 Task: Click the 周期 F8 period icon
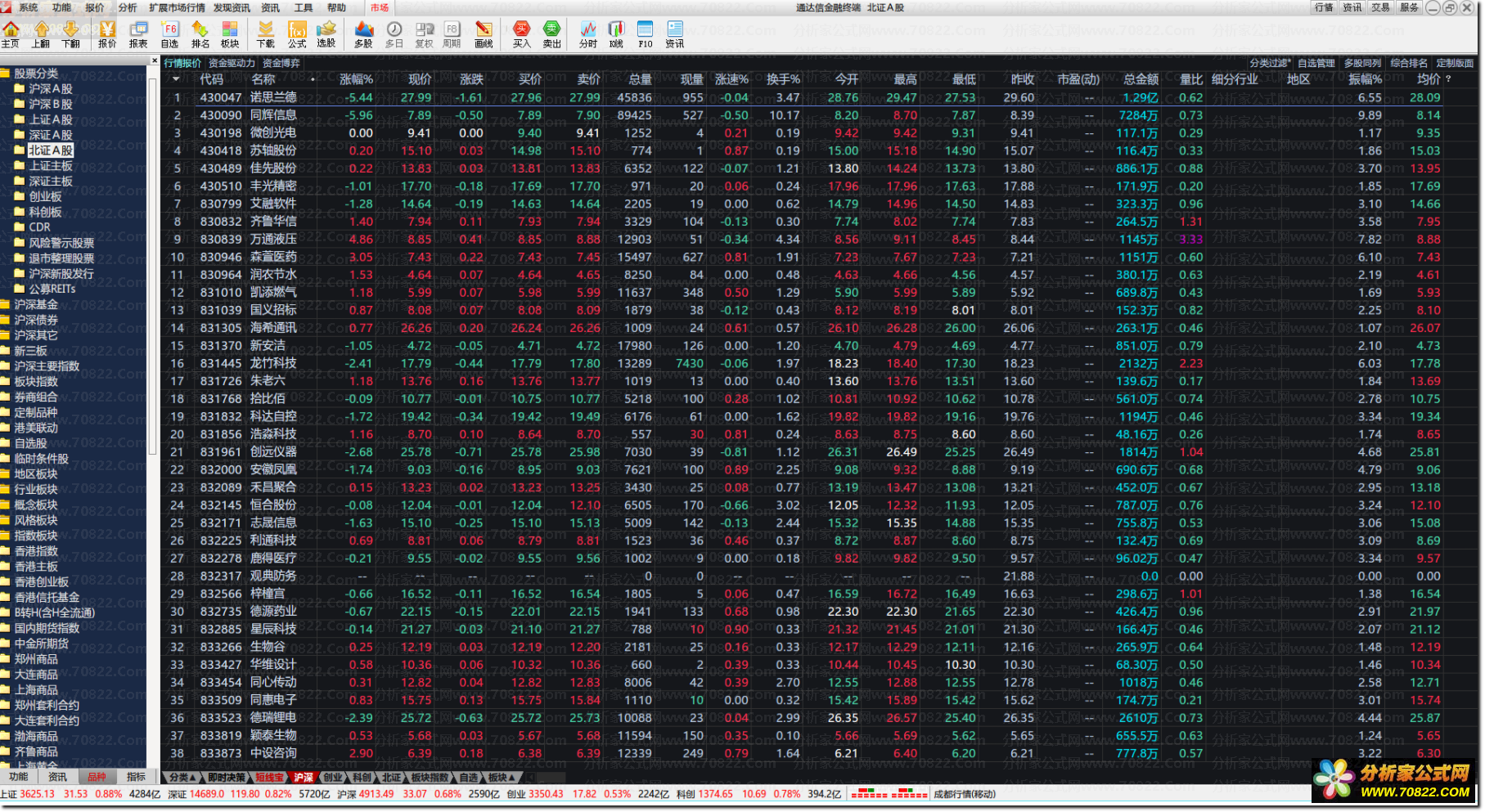452,34
